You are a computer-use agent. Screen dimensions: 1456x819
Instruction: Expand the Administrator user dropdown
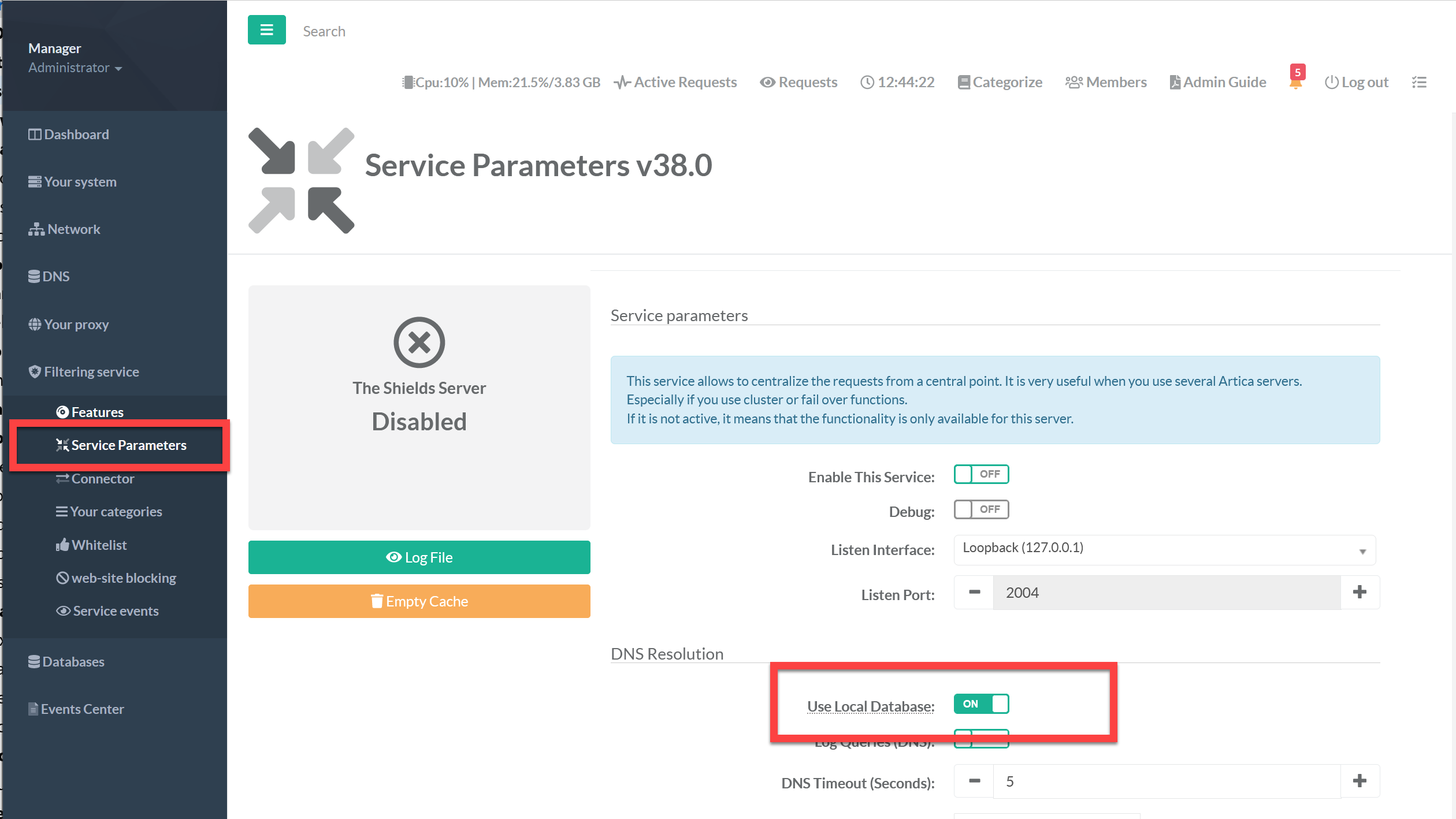(x=75, y=68)
